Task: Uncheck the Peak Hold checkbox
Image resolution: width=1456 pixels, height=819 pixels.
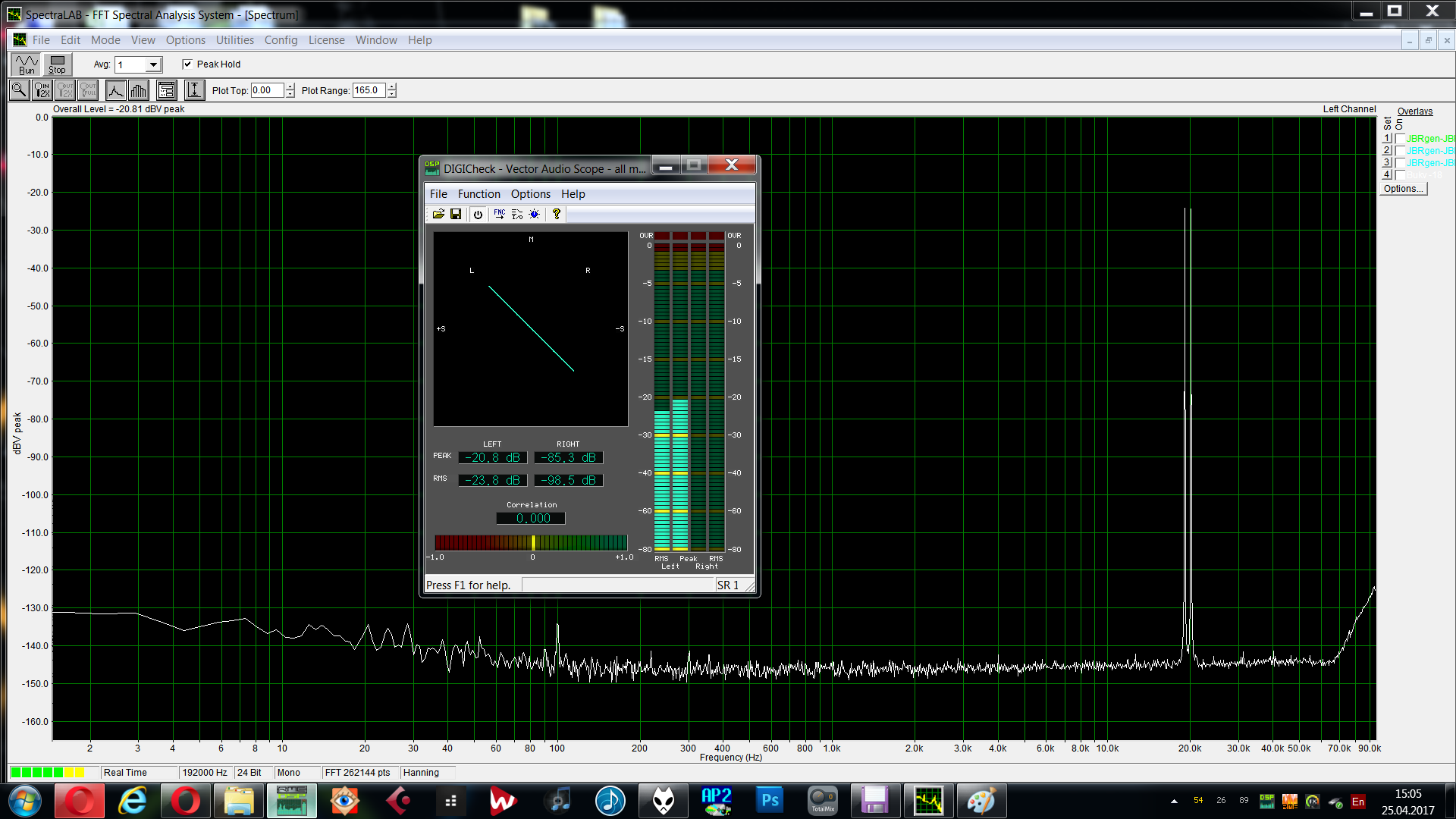Action: [x=187, y=64]
